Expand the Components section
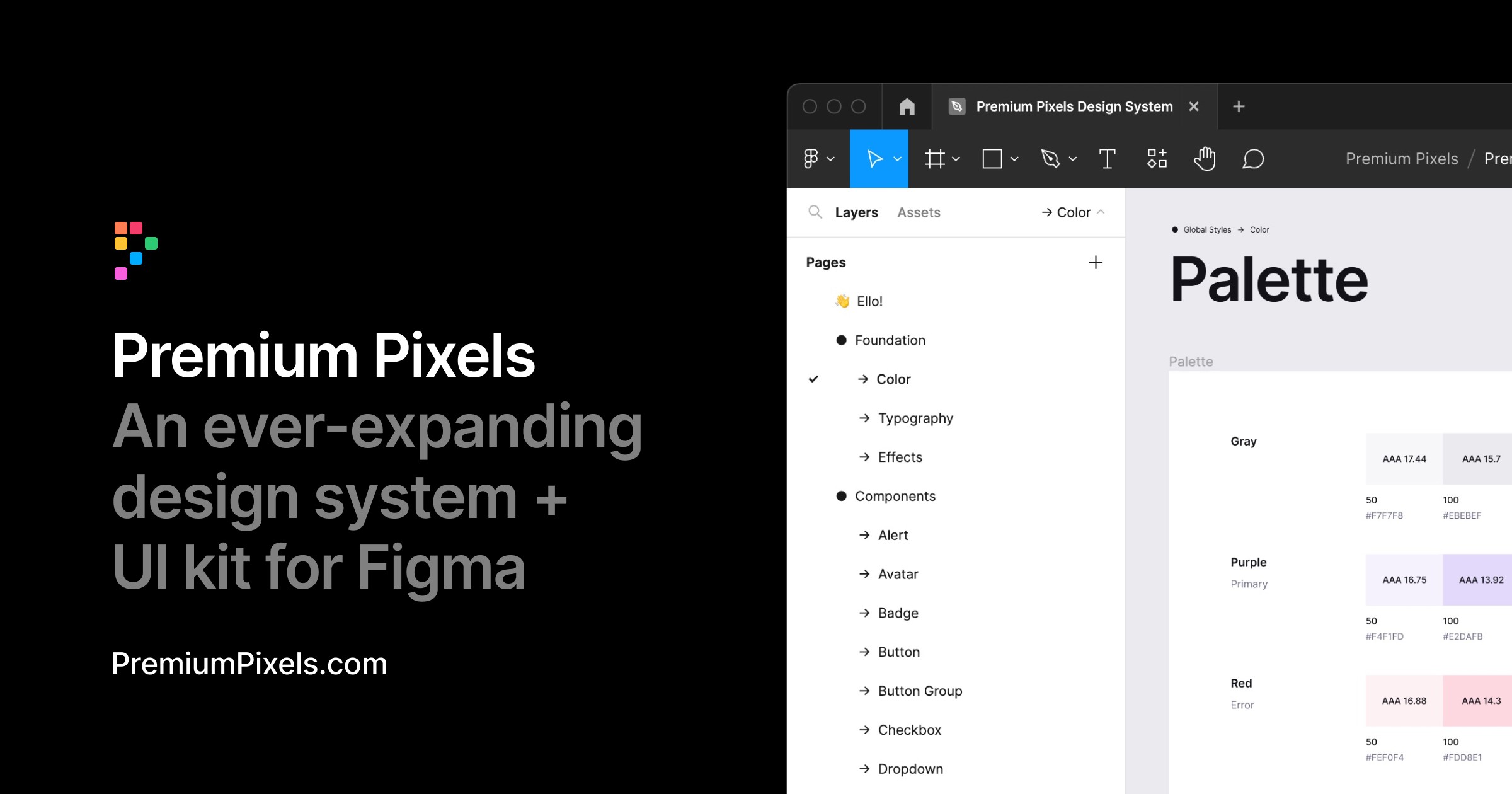Viewport: 1512px width, 794px height. [894, 495]
